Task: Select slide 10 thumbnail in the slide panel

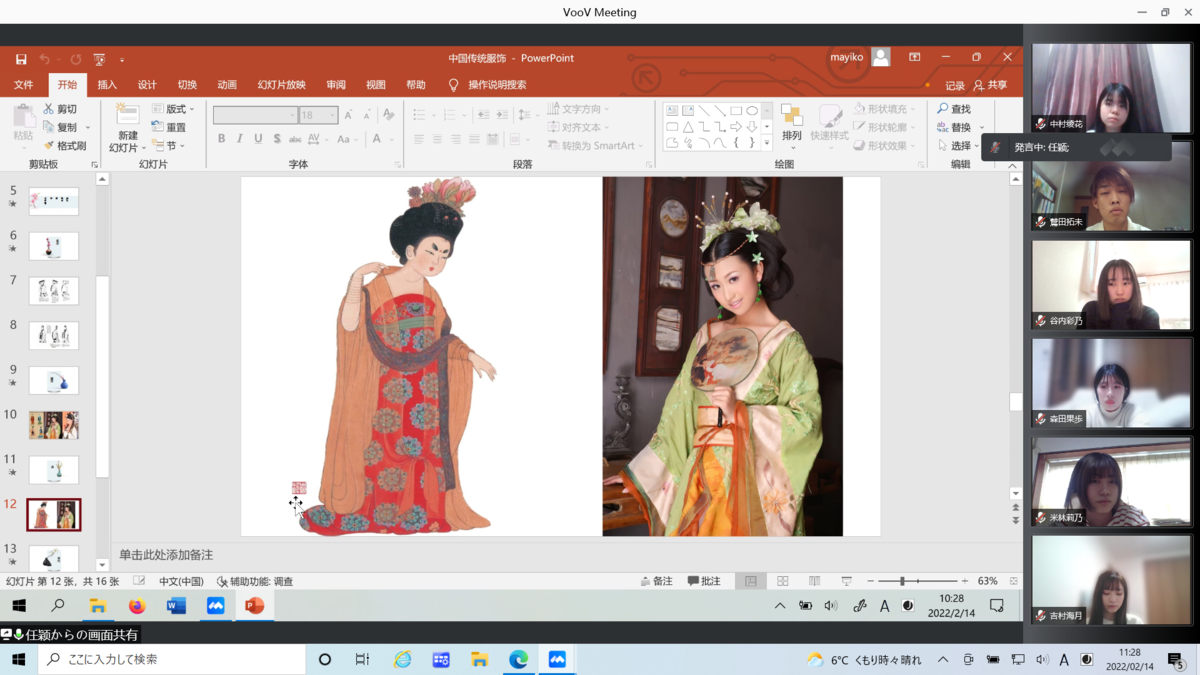Action: pyautogui.click(x=54, y=425)
